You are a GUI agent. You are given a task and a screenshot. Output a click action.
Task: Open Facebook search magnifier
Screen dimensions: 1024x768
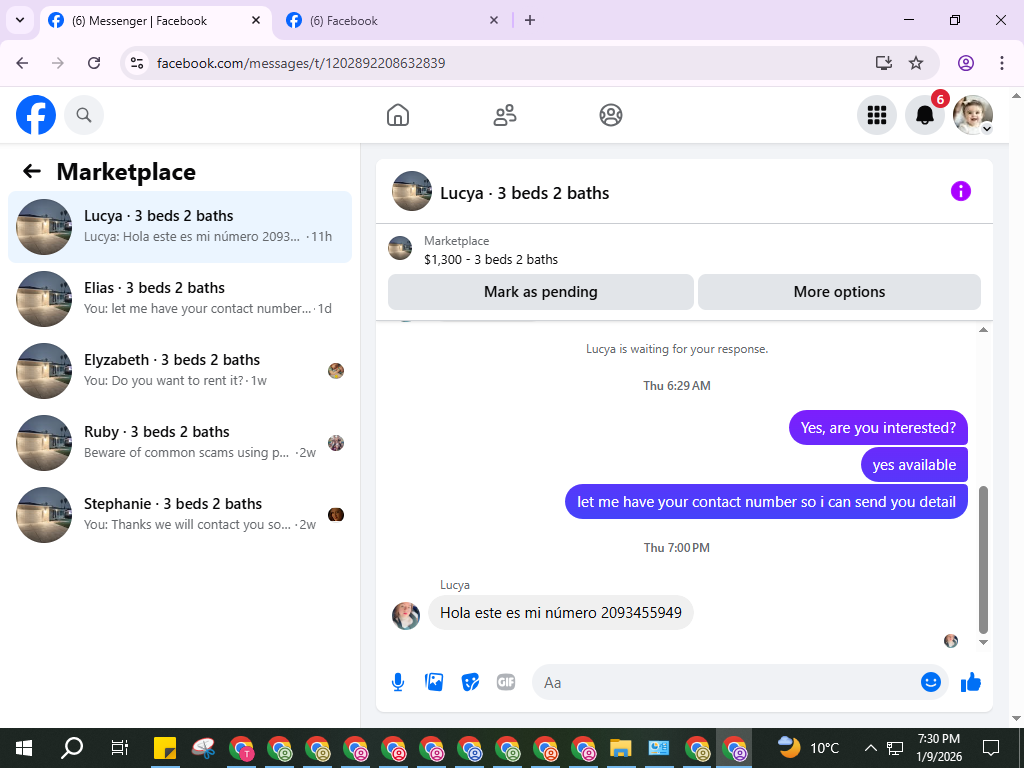point(84,115)
